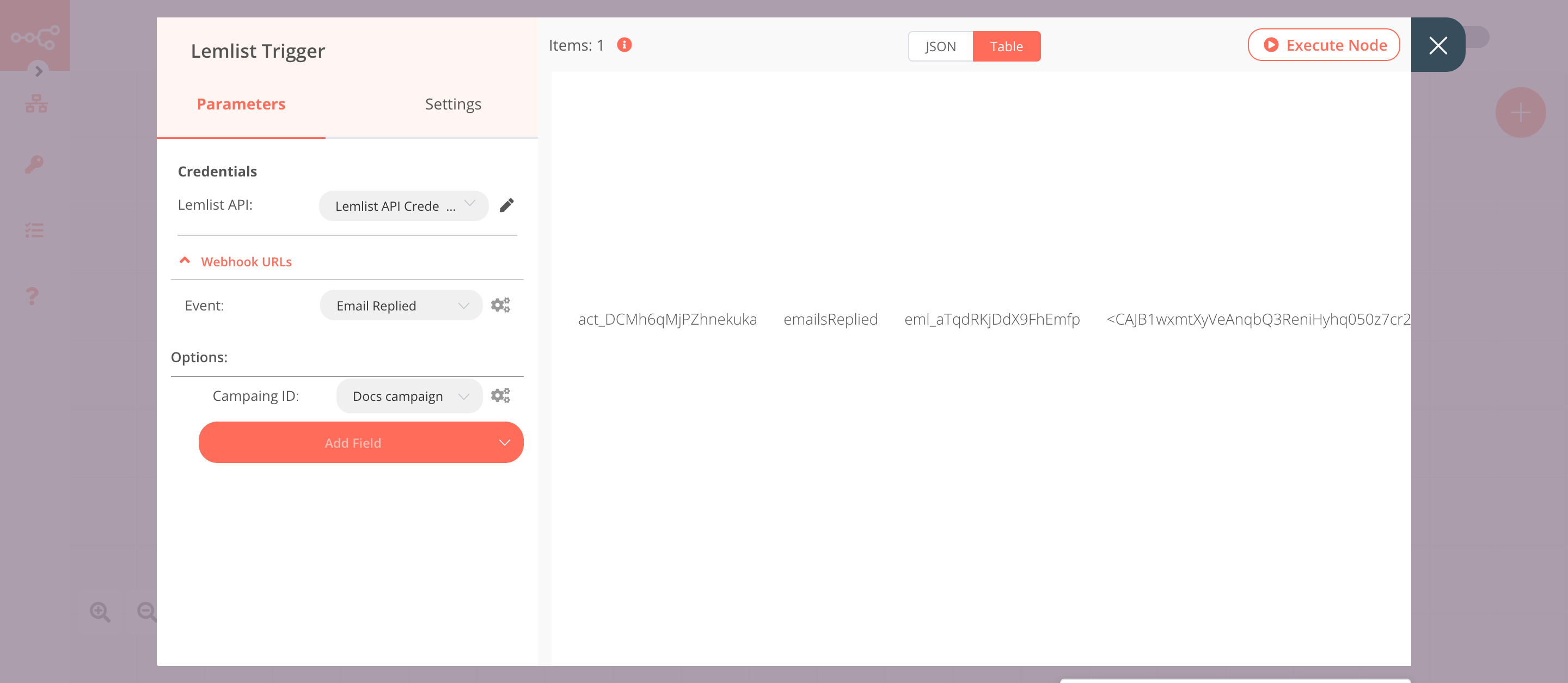Expand the Add Field options

[x=360, y=443]
